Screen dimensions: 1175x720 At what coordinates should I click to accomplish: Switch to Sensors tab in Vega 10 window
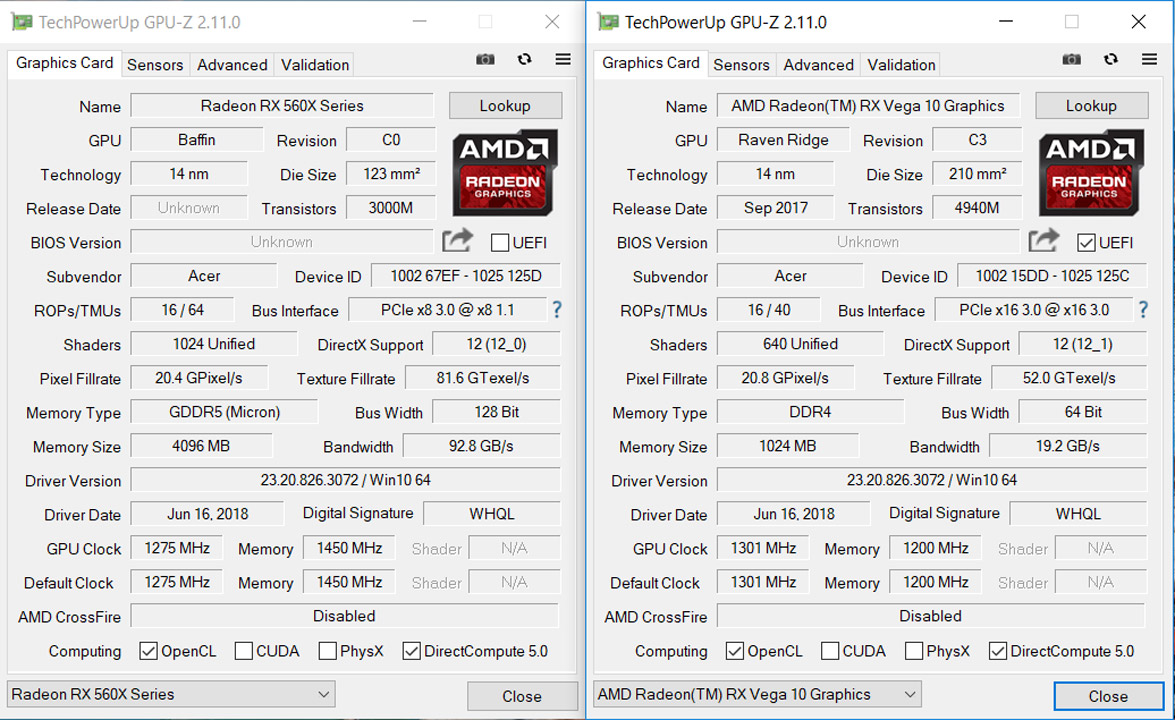point(741,65)
